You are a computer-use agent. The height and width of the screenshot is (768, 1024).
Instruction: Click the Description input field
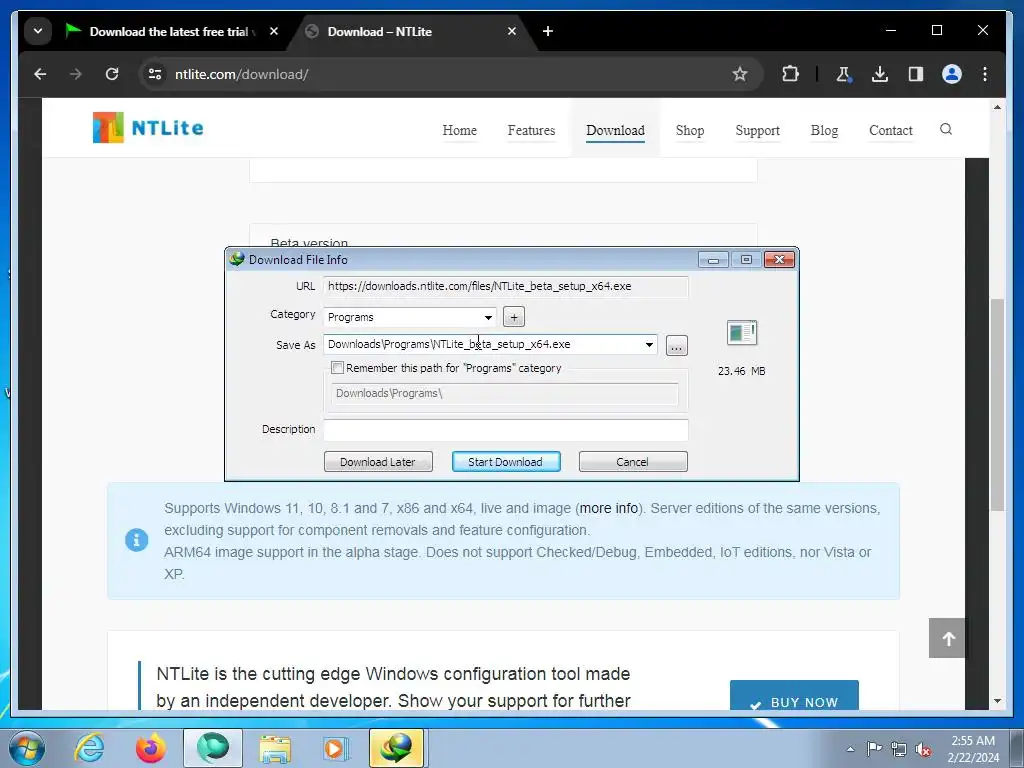(505, 430)
